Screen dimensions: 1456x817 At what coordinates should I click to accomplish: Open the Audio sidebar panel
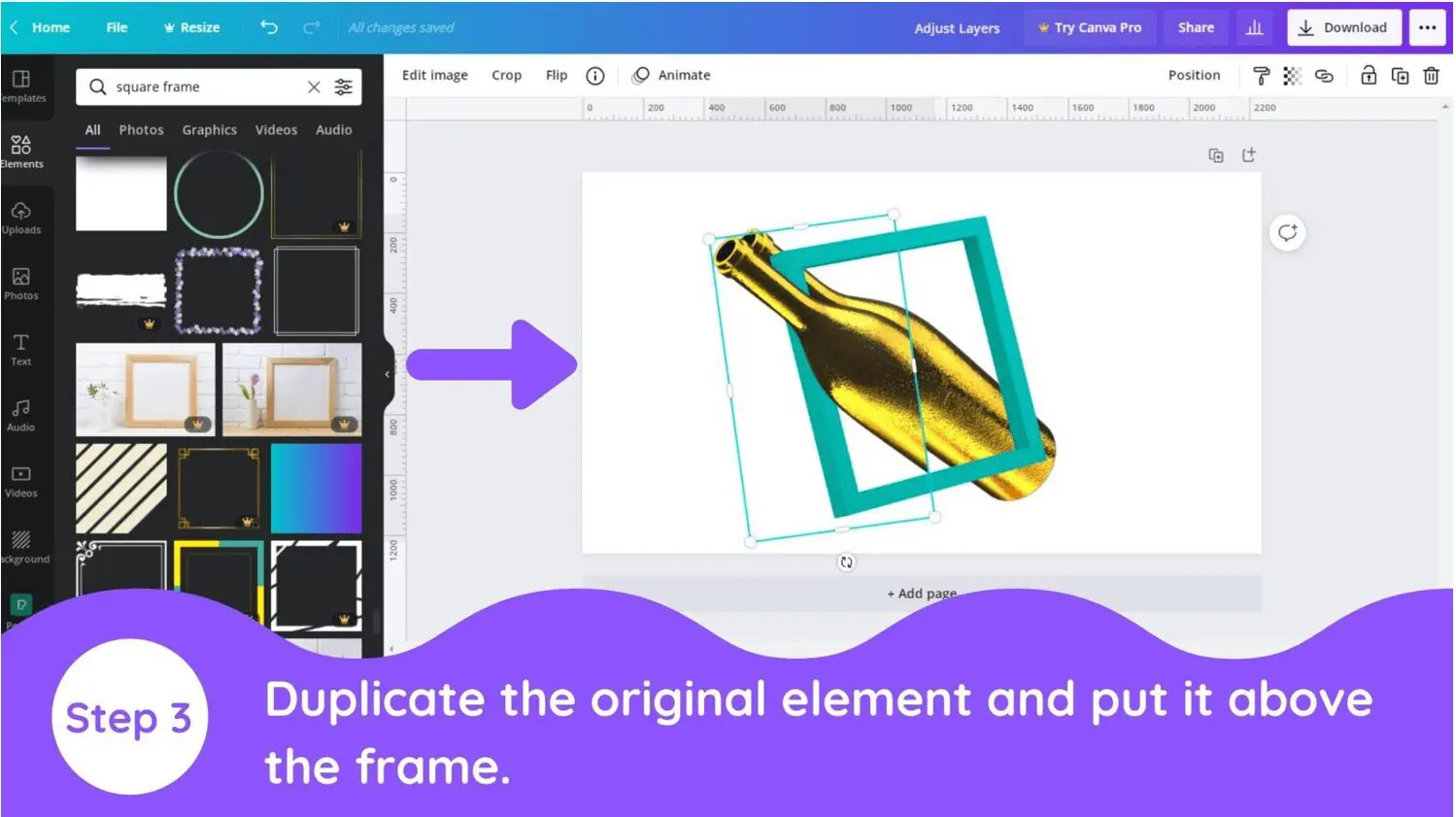[x=21, y=415]
